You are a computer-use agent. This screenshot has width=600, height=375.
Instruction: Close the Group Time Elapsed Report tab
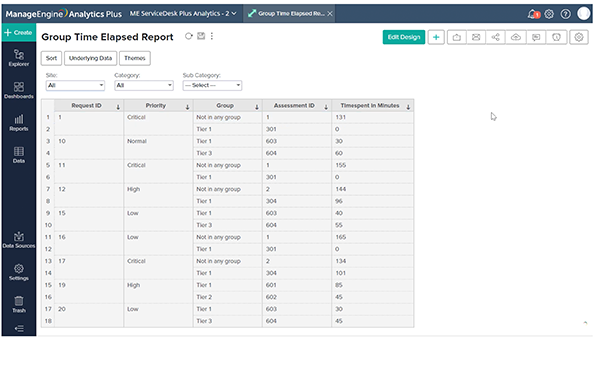pyautogui.click(x=330, y=13)
